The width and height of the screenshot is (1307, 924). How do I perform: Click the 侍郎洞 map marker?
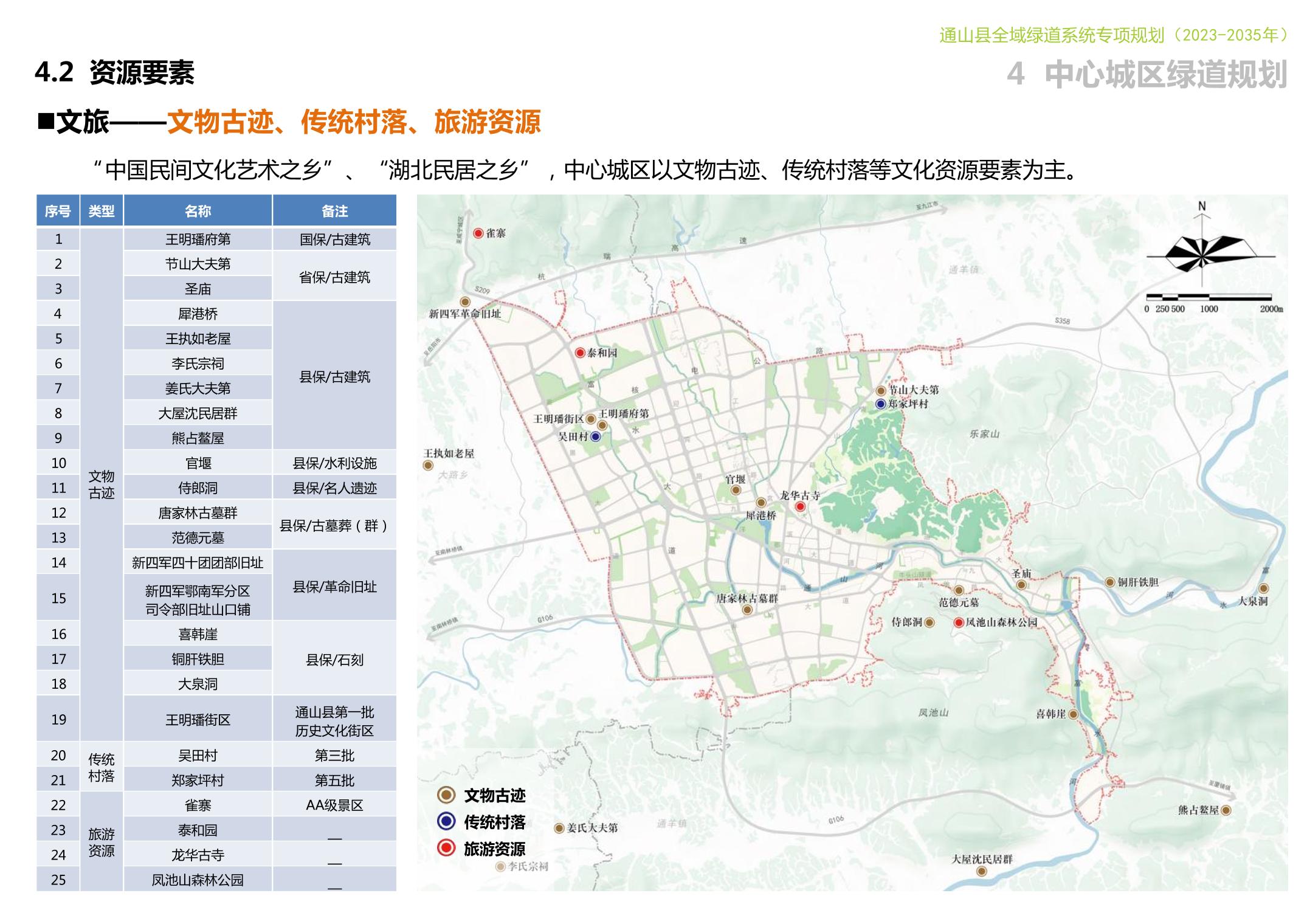(x=929, y=622)
